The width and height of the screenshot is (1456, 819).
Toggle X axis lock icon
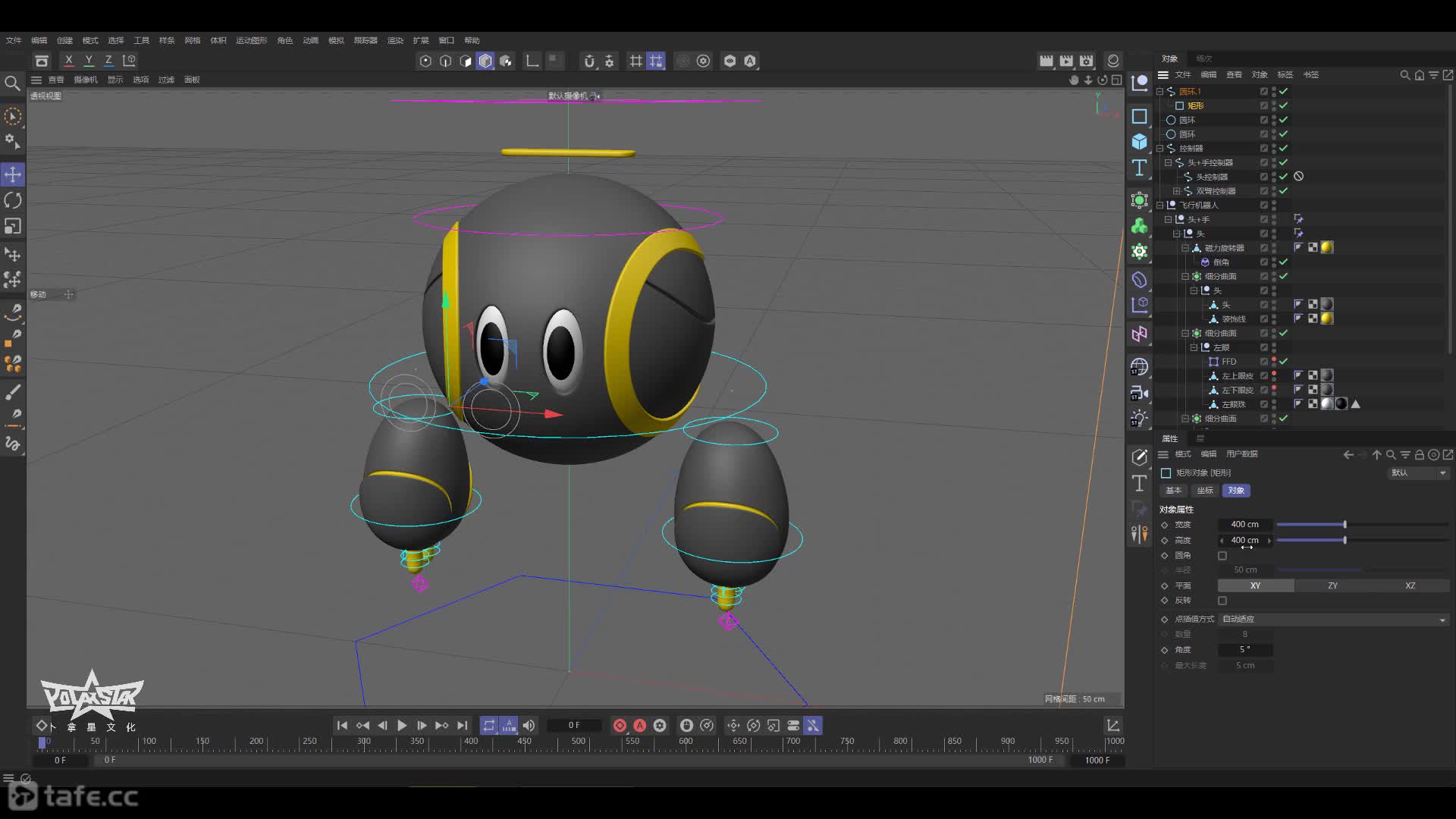click(69, 60)
